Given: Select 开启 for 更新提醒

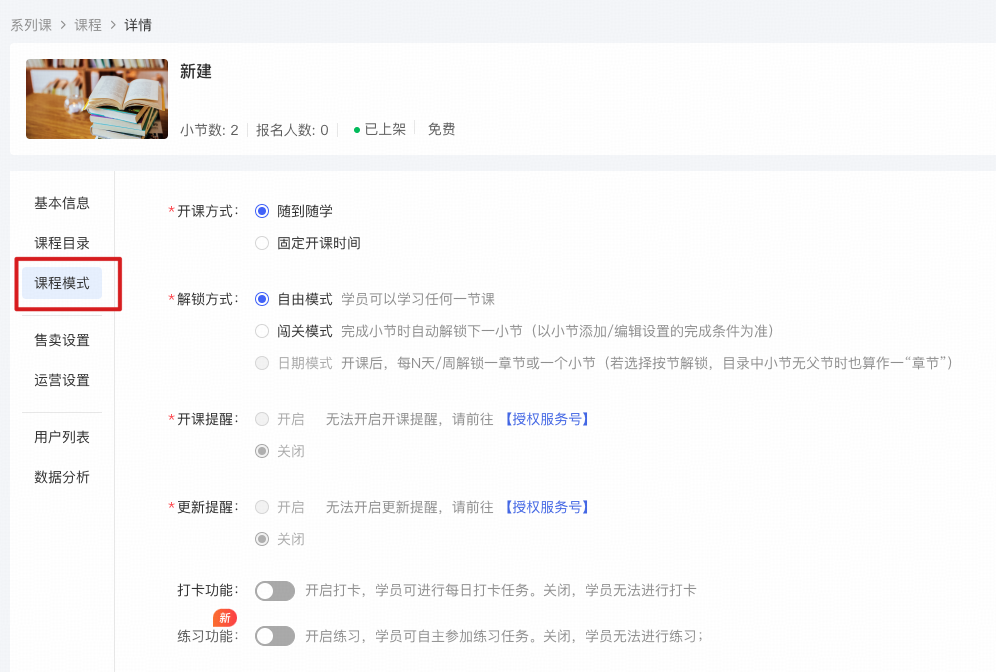Looking at the screenshot, I should 262,507.
